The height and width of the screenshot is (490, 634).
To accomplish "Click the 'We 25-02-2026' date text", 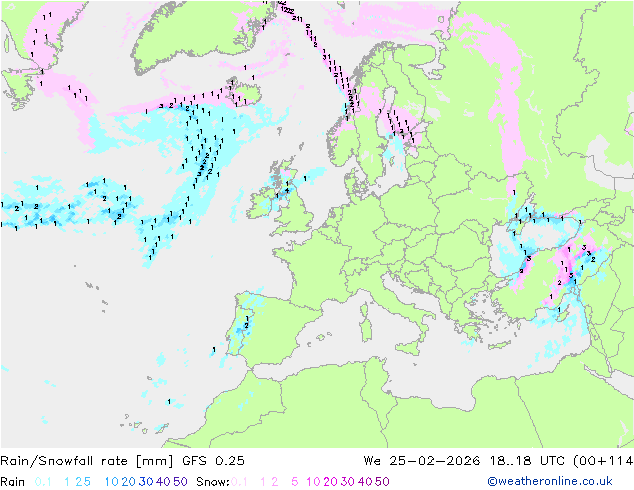I will [x=422, y=461].
